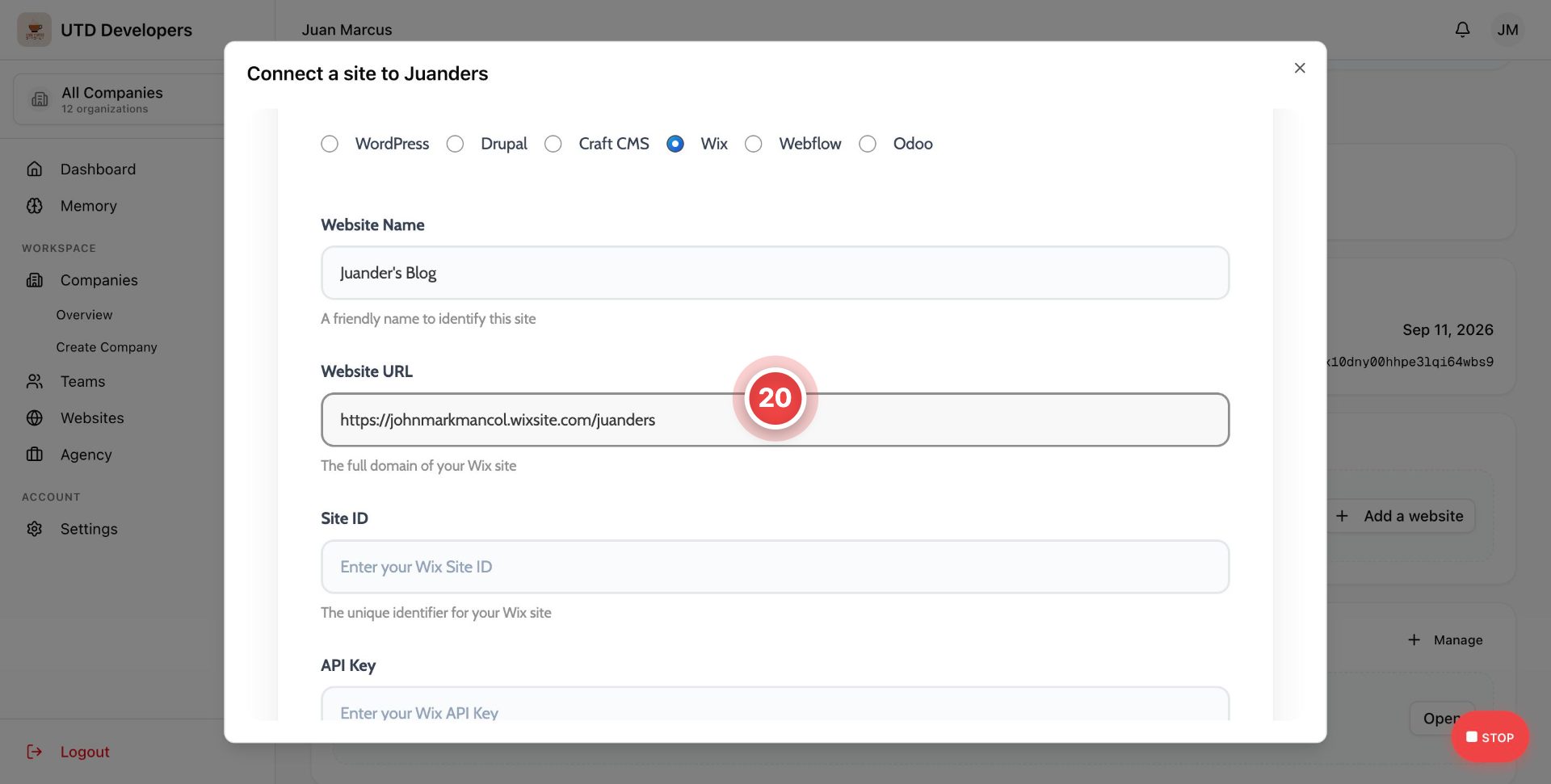Click the key string ending '64wbs9'
The image size is (1551, 784).
(1410, 362)
